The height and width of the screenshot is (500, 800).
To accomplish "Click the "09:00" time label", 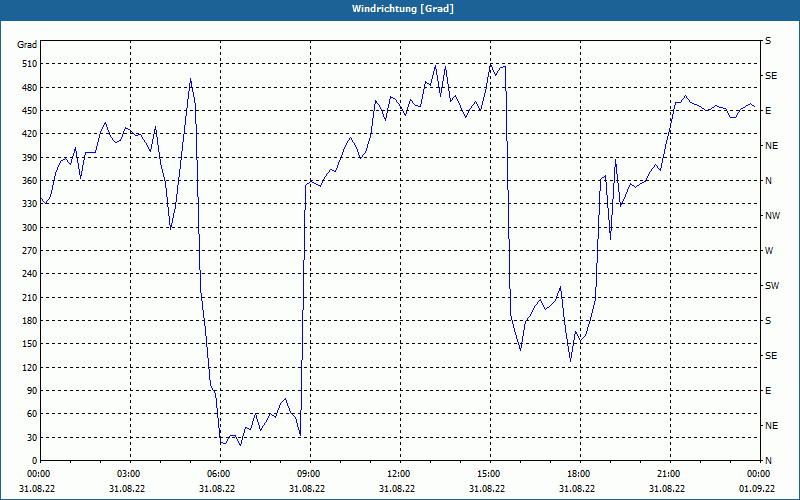I will (x=307, y=474).
